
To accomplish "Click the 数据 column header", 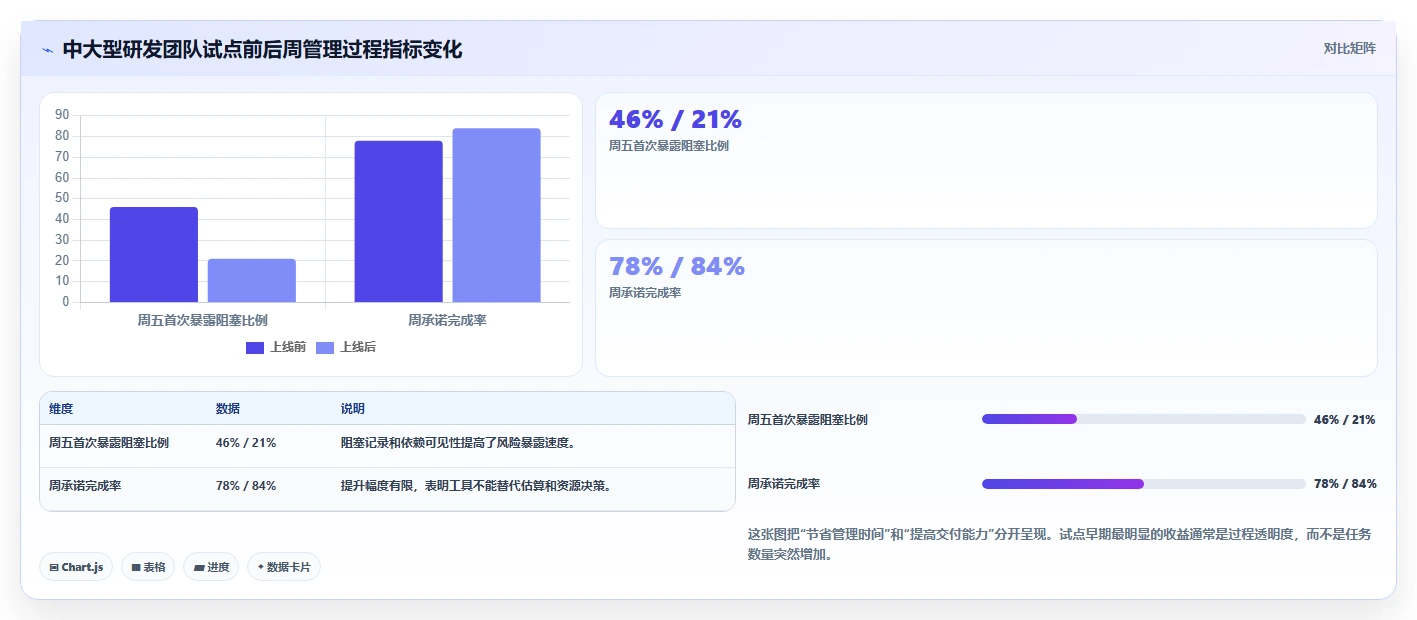I will click(x=228, y=409).
